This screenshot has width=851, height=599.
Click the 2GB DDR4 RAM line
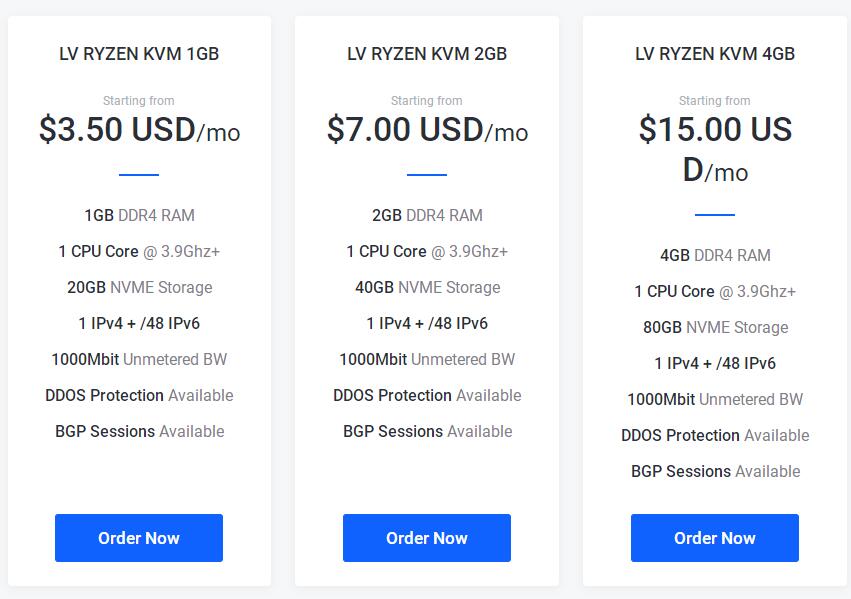pos(427,215)
